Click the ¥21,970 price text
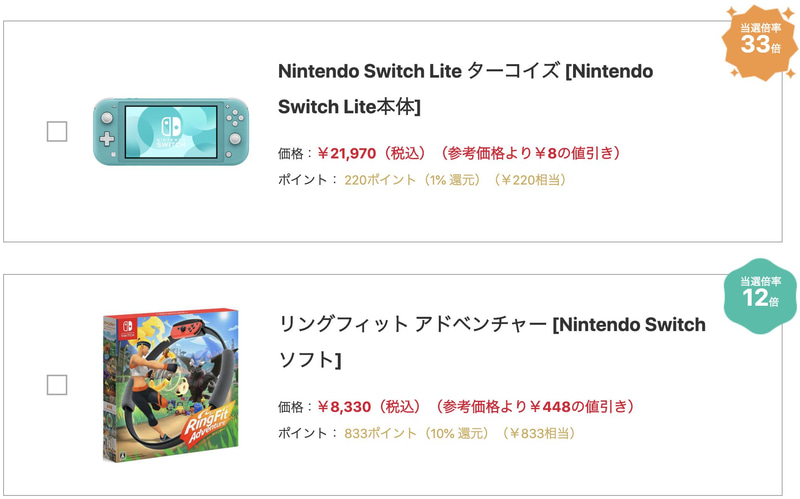This screenshot has height=499, width=800. click(x=346, y=153)
